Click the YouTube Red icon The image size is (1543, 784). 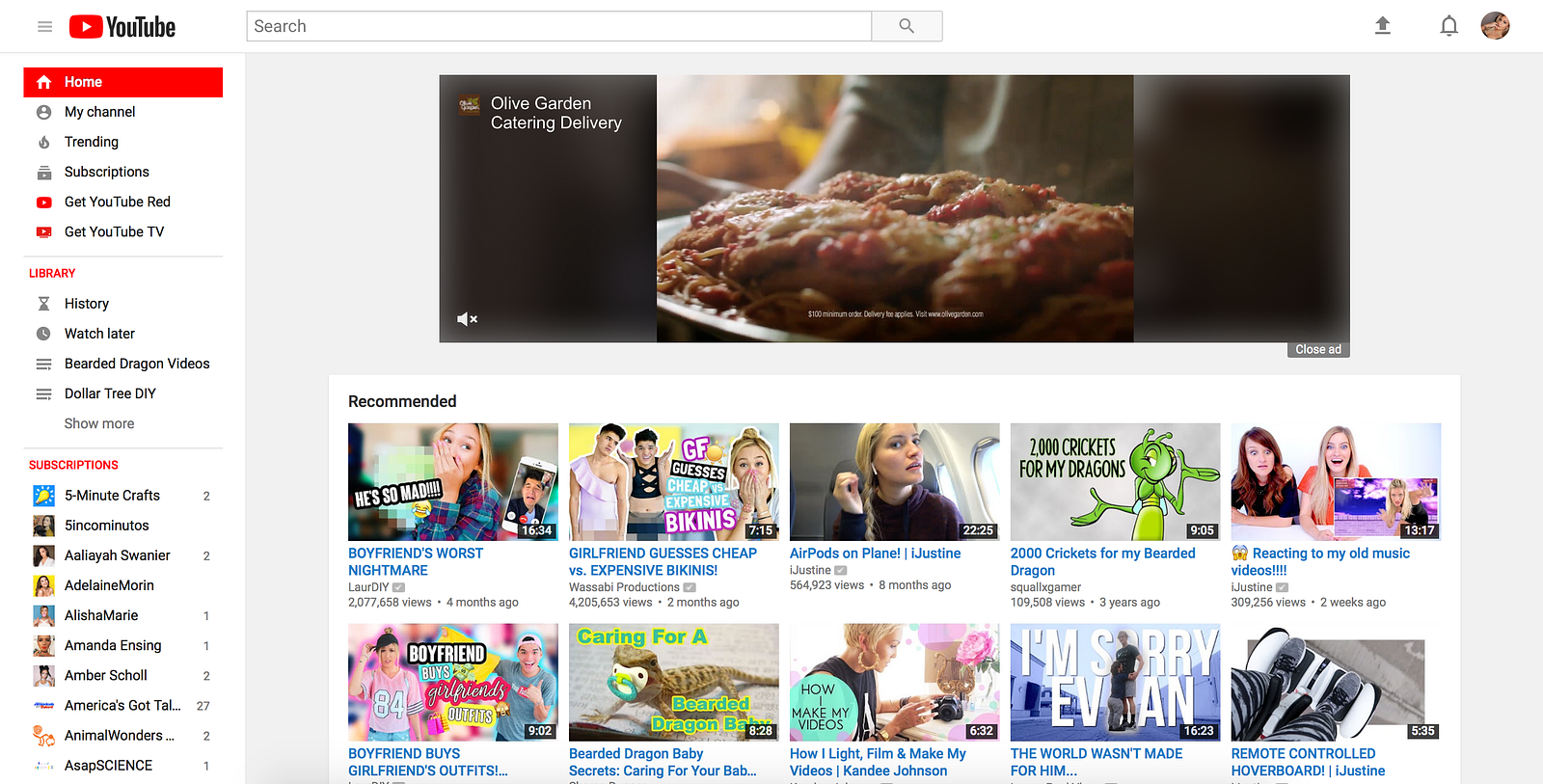pyautogui.click(x=43, y=202)
